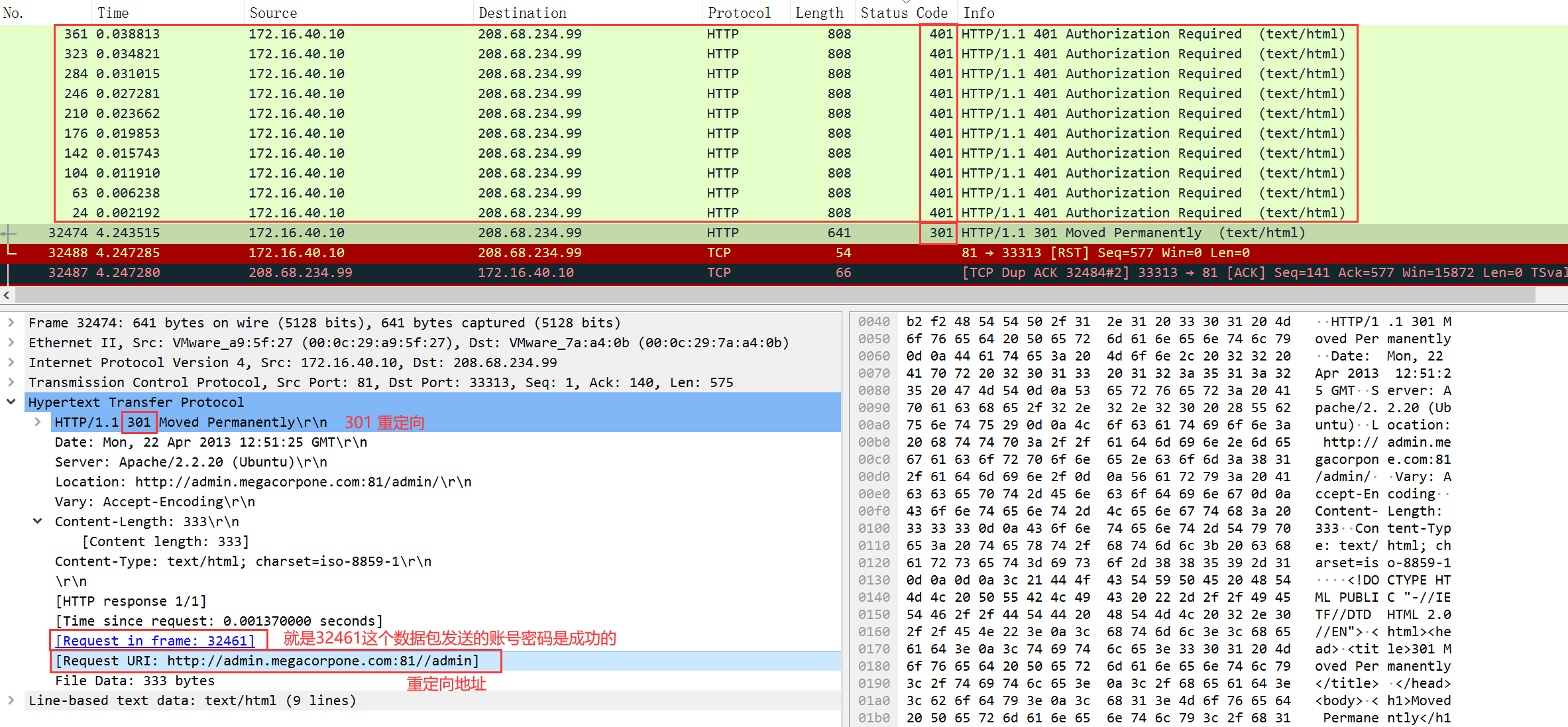This screenshot has height=727, width=1568.
Task: Expand HTTP/1.1 301 Moved Permanently line
Action: (x=38, y=422)
